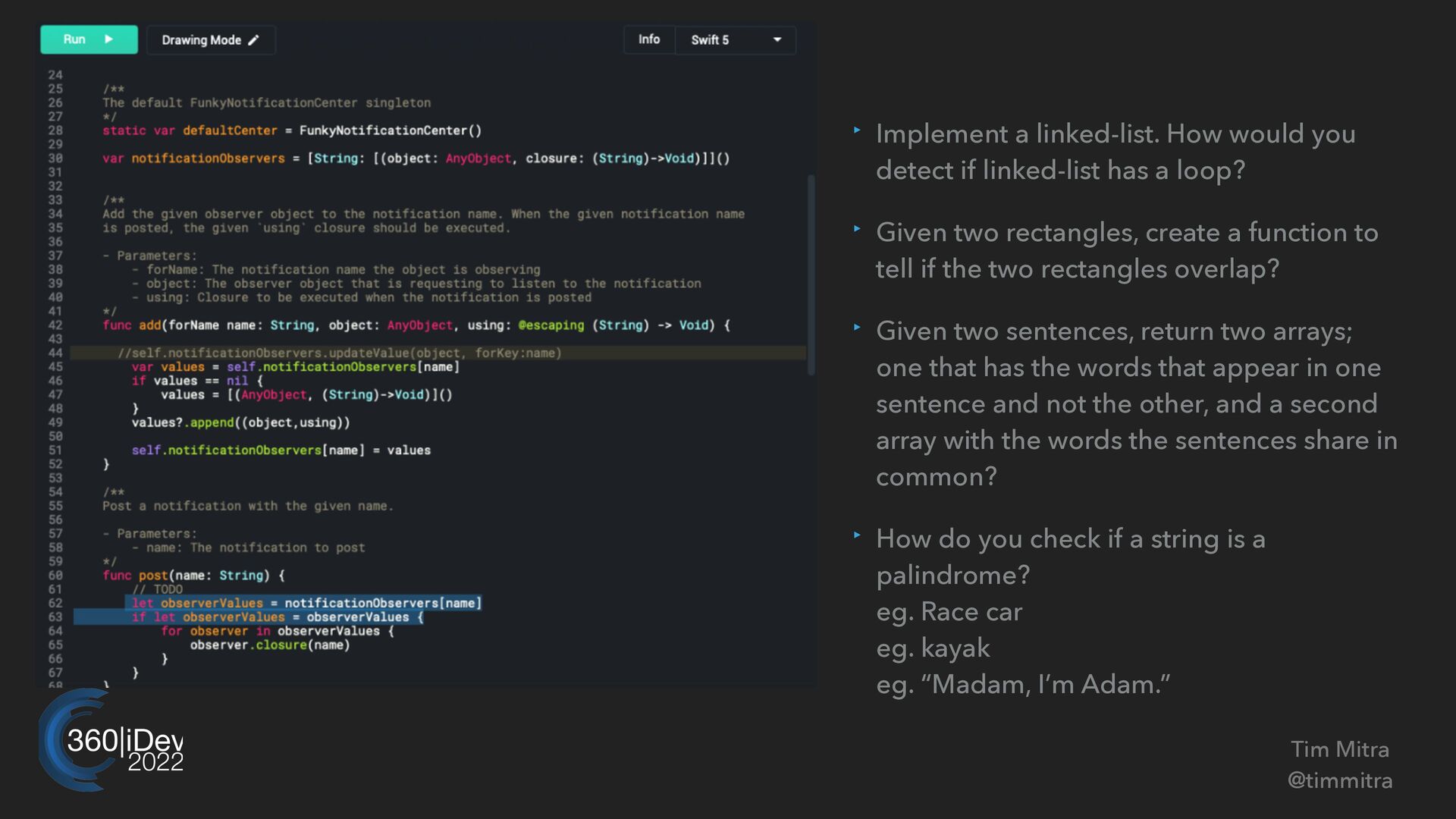Open the Info tab

(648, 39)
